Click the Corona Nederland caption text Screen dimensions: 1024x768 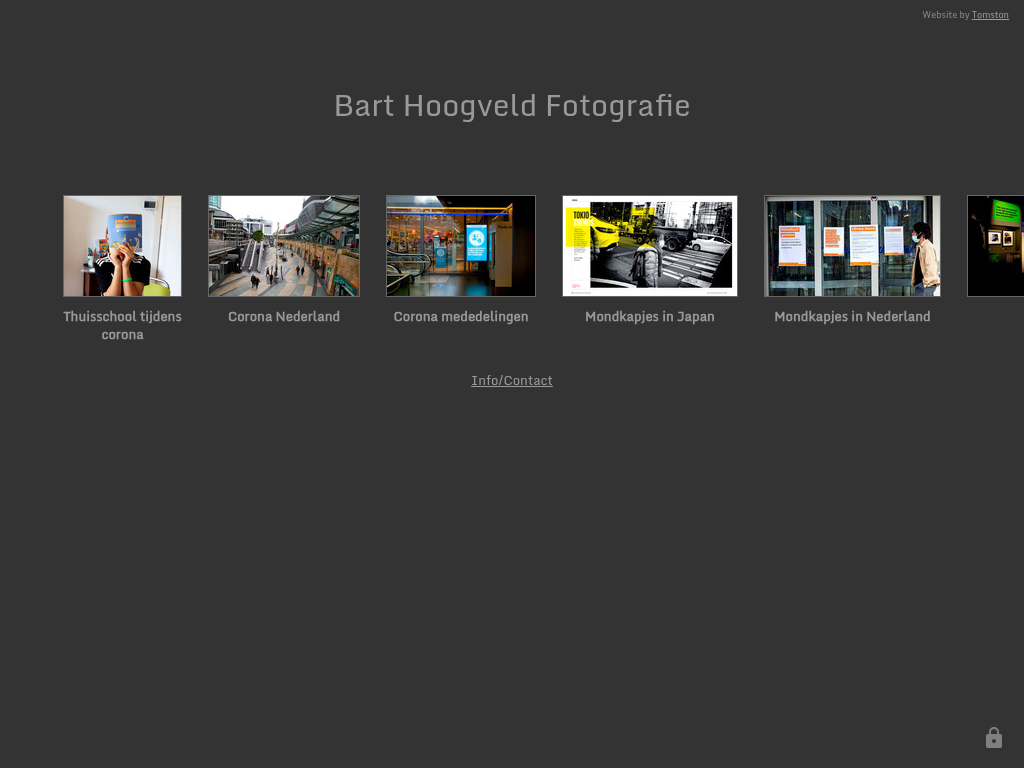(x=284, y=316)
